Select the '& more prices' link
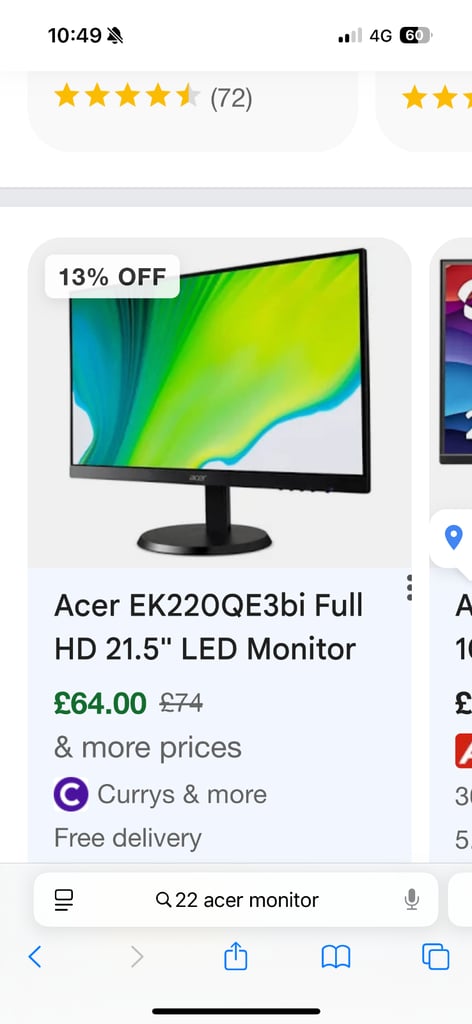472x1024 pixels. (x=148, y=748)
